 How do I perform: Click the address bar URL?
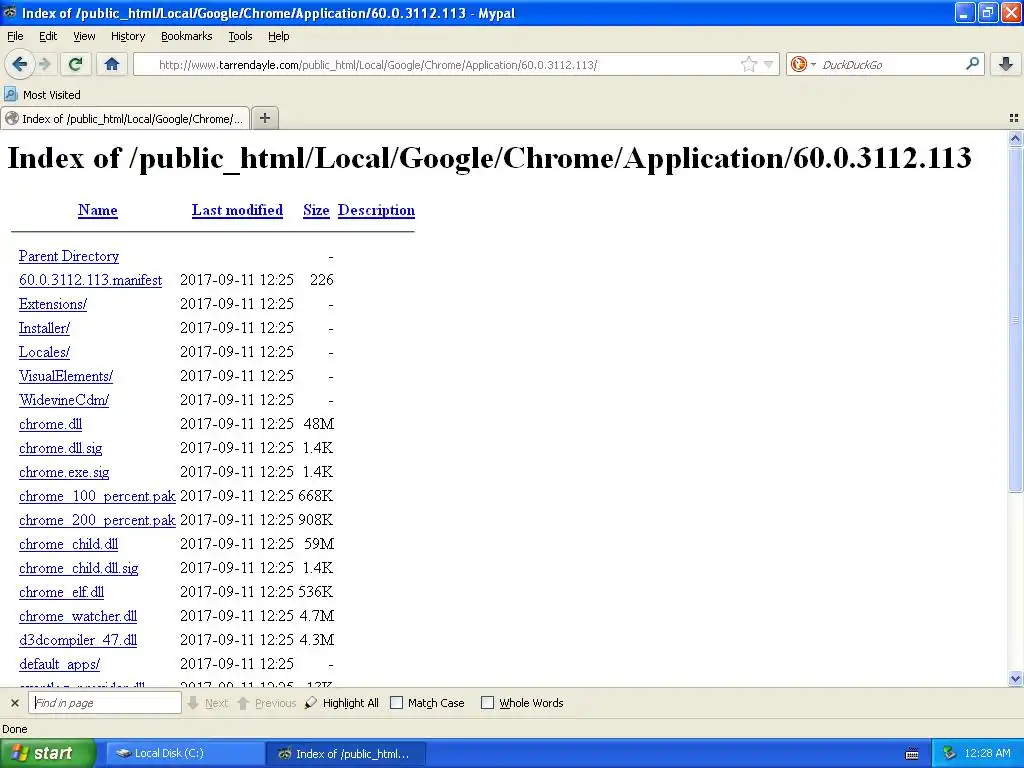coord(377,65)
